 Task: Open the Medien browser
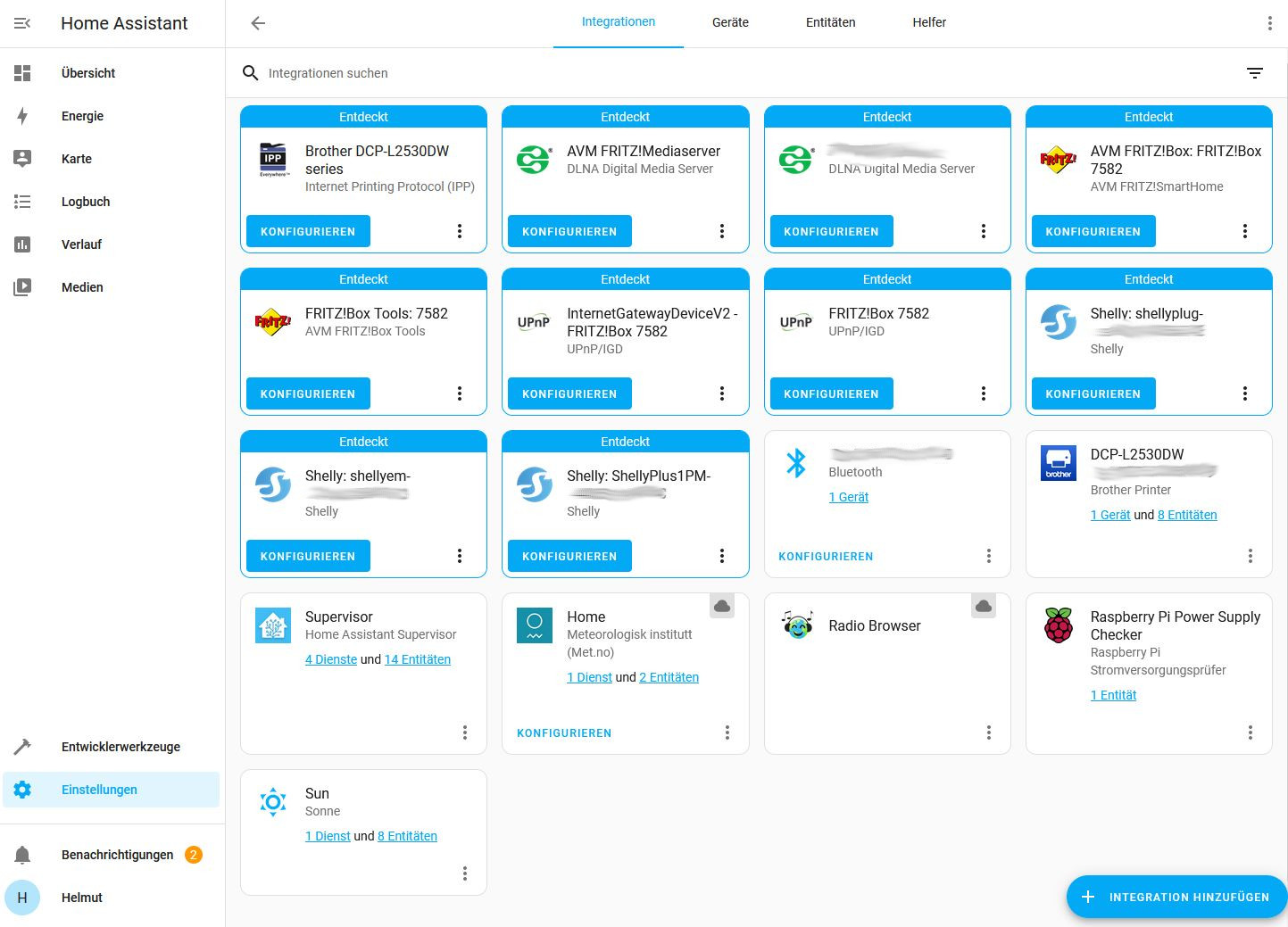point(112,287)
